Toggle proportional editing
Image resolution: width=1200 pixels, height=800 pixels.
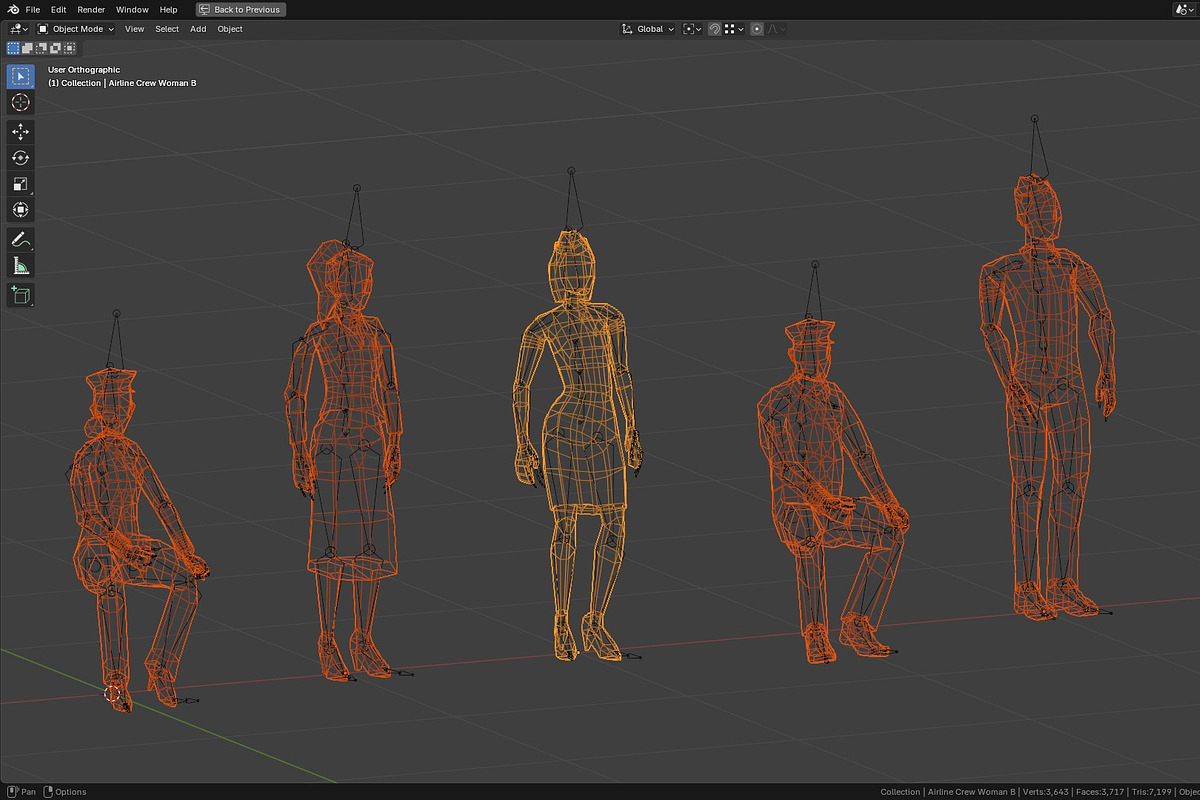point(757,29)
